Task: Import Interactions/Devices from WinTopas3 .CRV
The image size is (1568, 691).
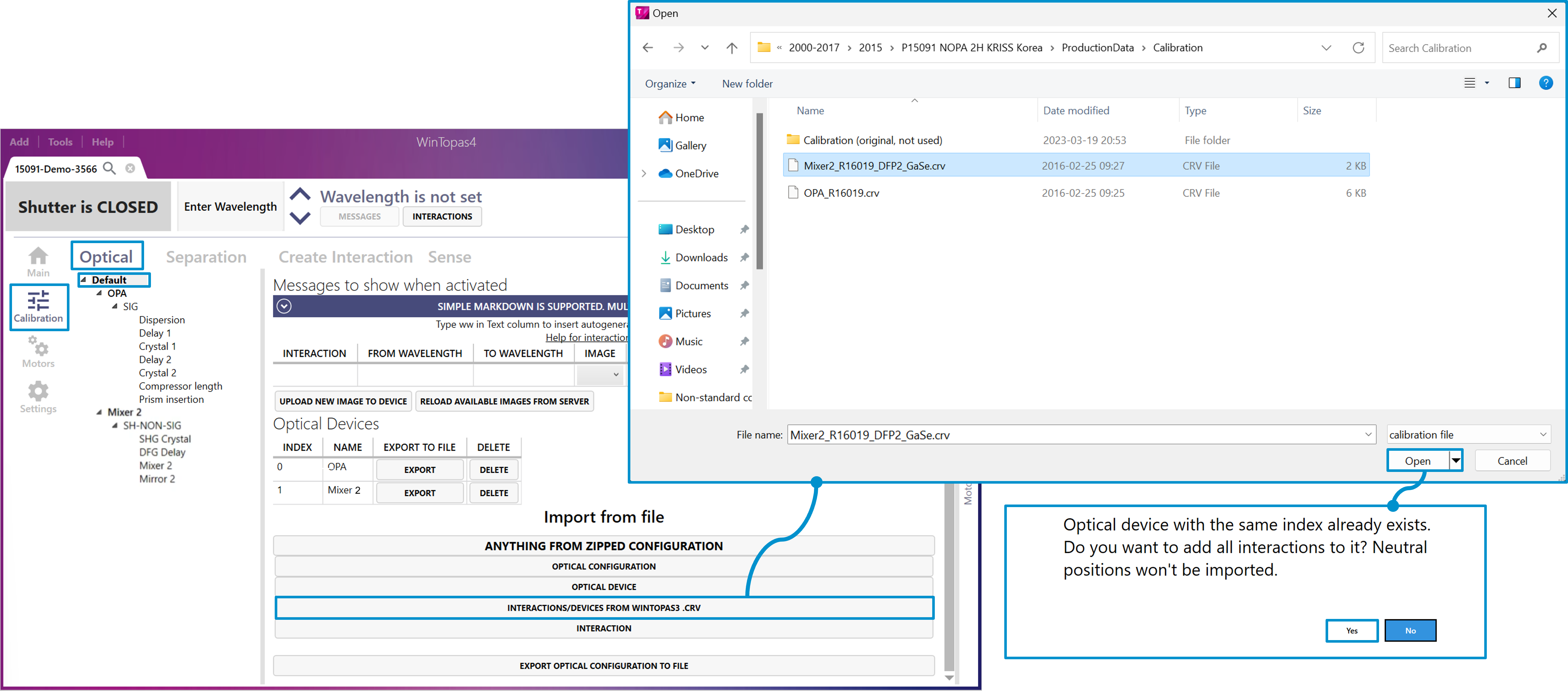Action: 604,607
